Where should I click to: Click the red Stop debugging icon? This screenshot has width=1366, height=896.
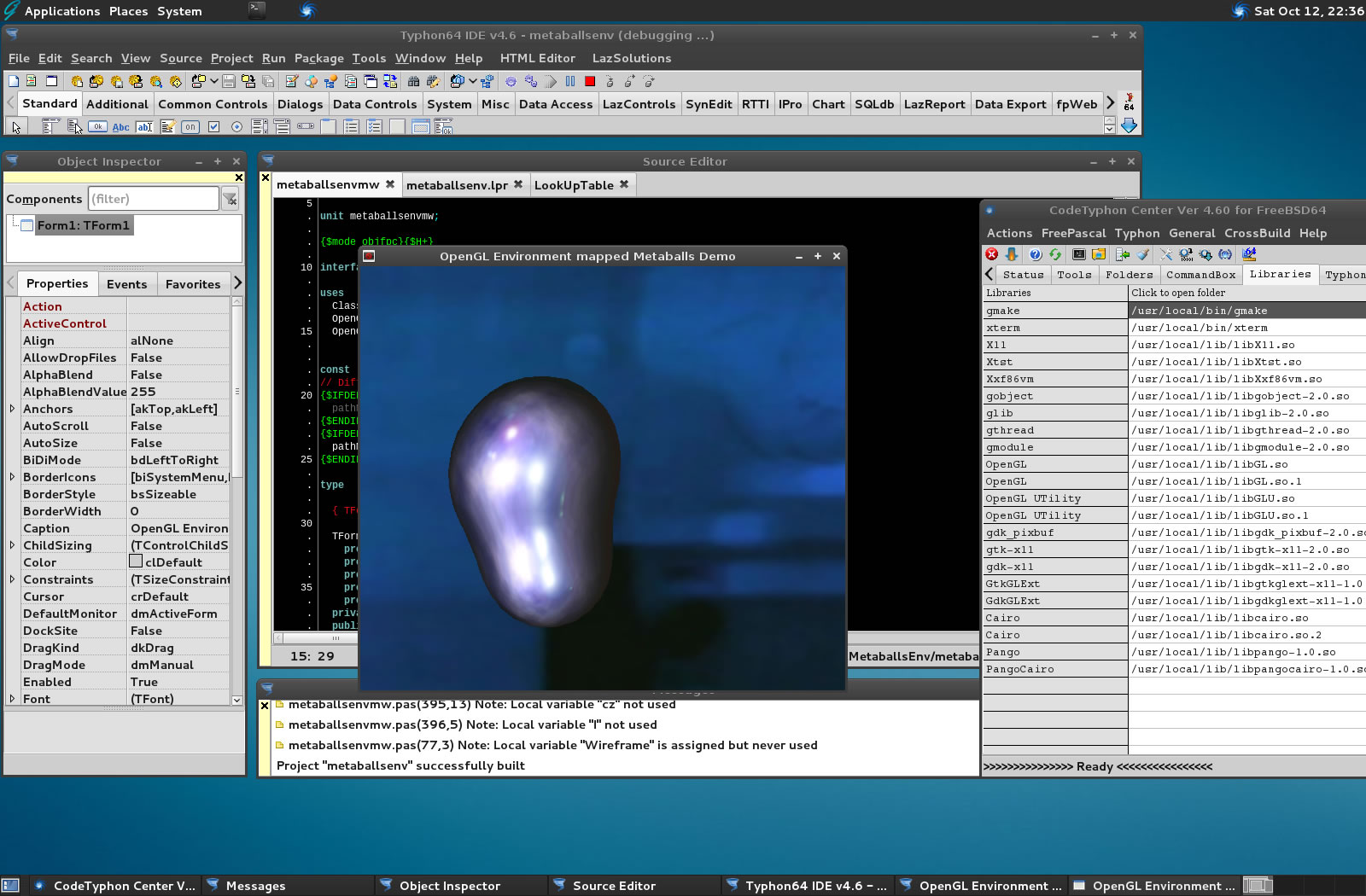[x=590, y=81]
